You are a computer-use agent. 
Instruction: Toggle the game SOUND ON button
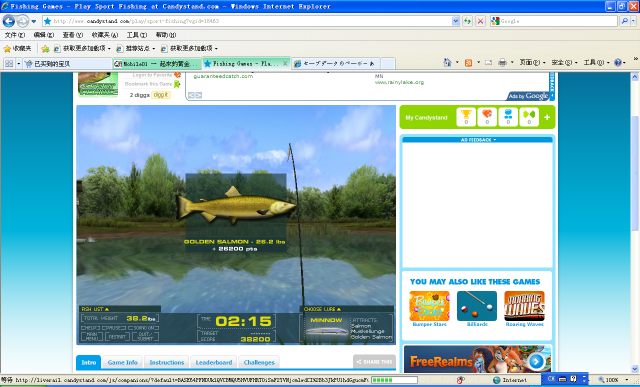point(144,328)
